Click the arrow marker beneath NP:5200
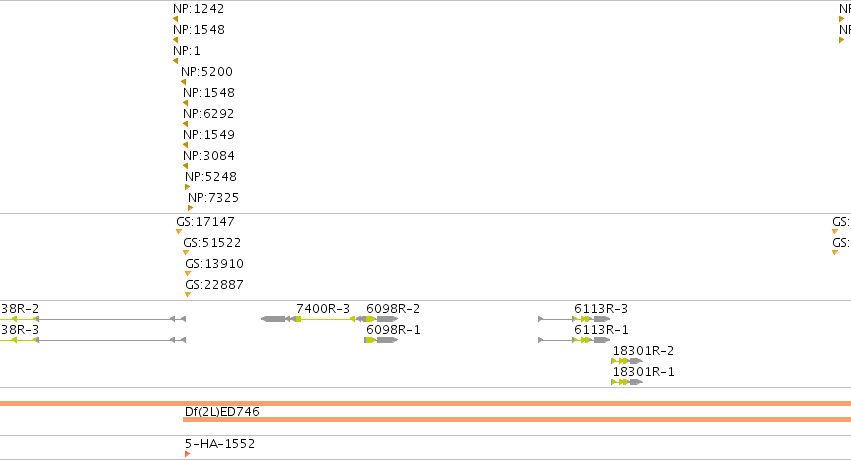This screenshot has width=851, height=460. (183, 82)
